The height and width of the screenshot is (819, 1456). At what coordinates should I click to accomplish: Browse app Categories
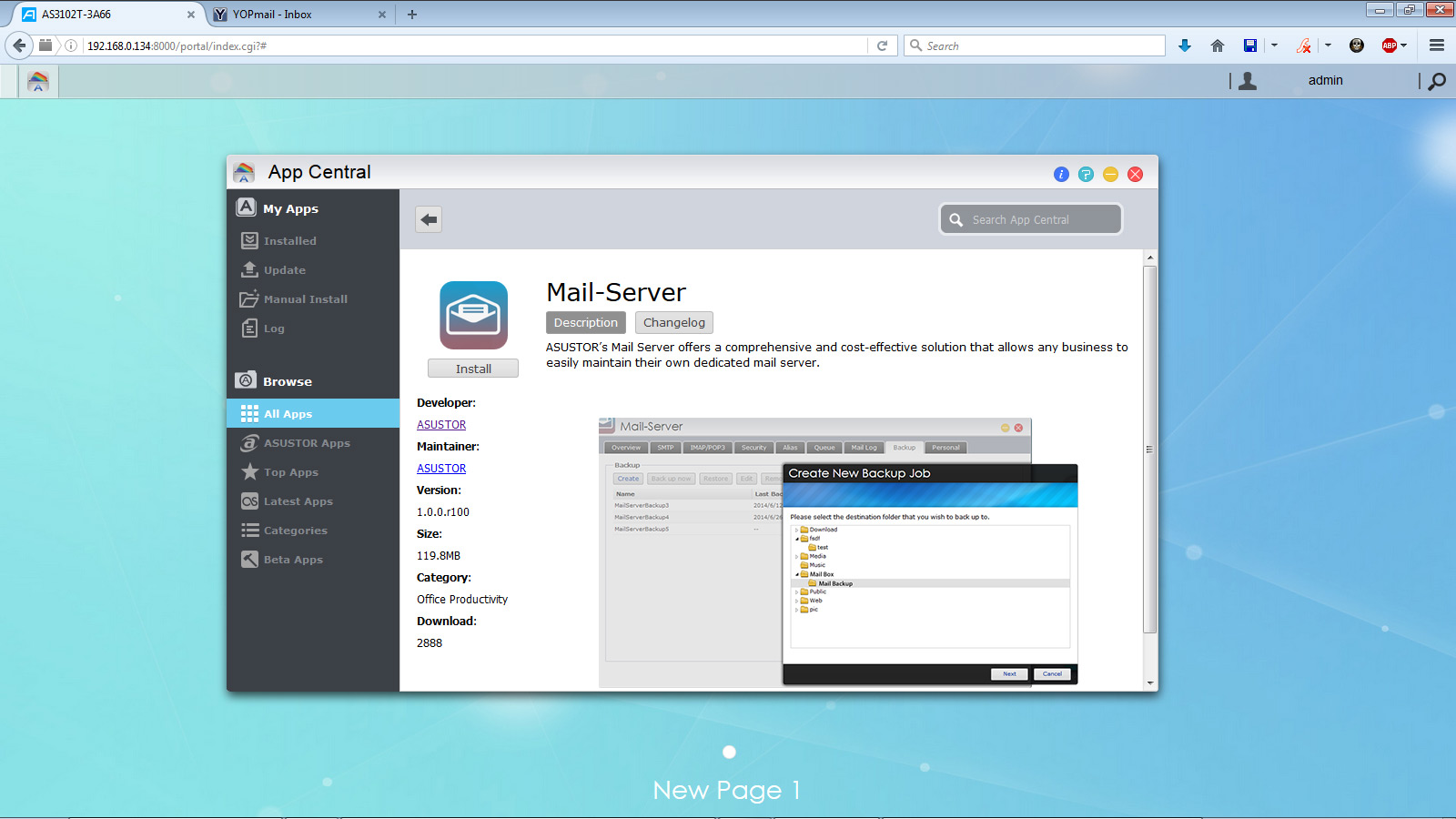pos(296,531)
